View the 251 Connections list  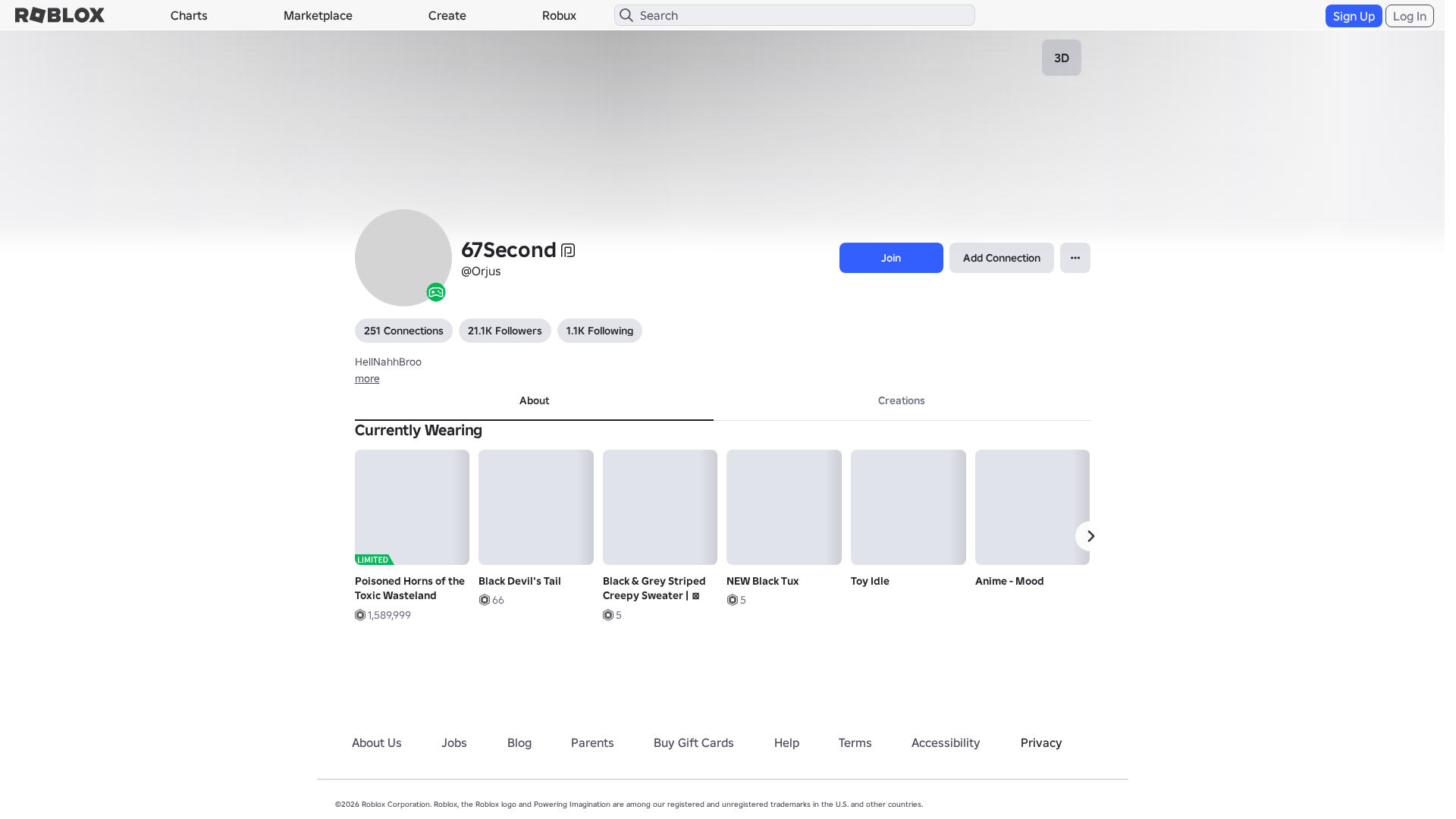[403, 331]
